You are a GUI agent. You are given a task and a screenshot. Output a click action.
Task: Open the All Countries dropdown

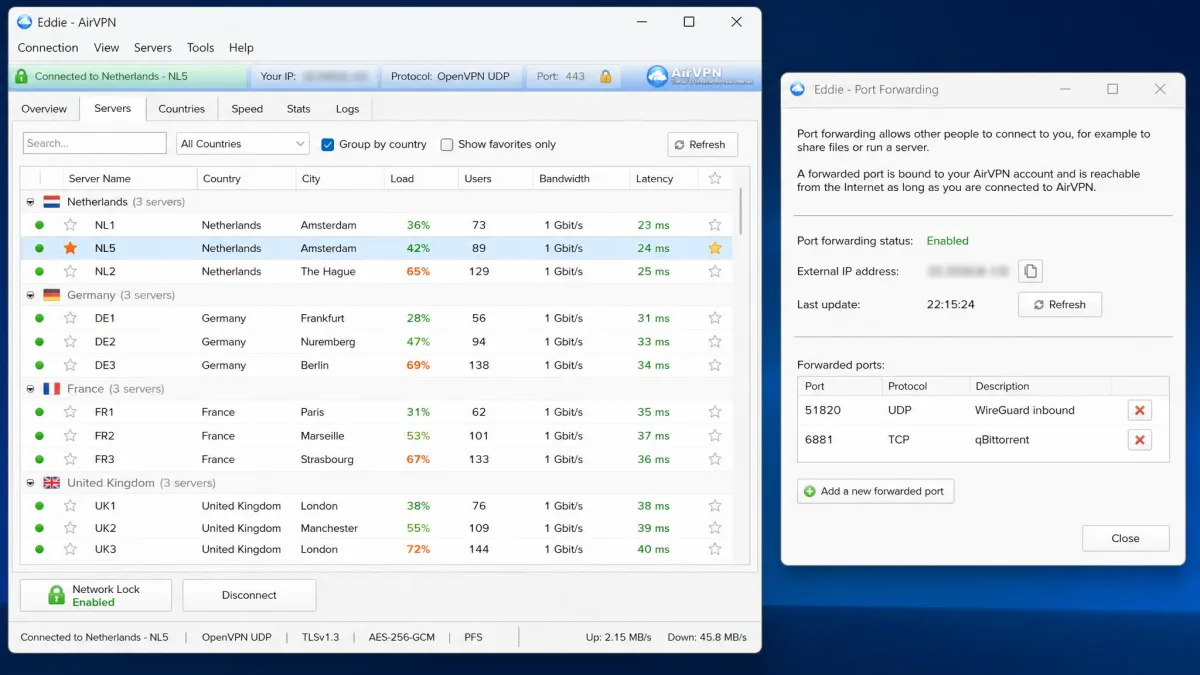(x=243, y=144)
